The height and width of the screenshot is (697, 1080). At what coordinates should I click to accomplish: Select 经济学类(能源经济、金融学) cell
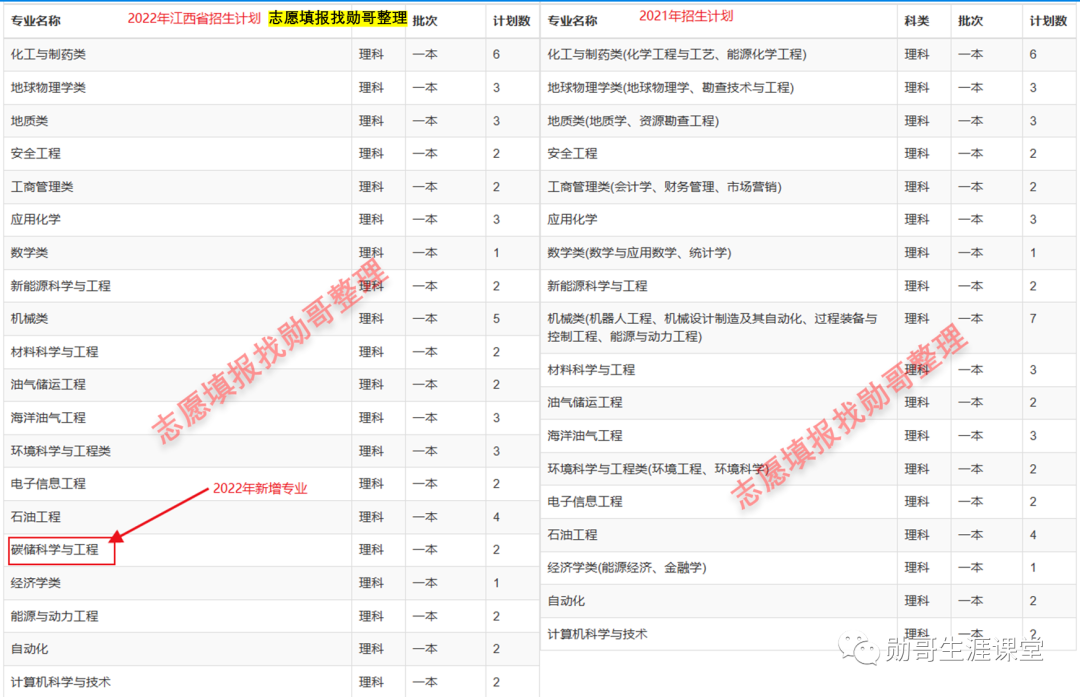pyautogui.click(x=627, y=568)
